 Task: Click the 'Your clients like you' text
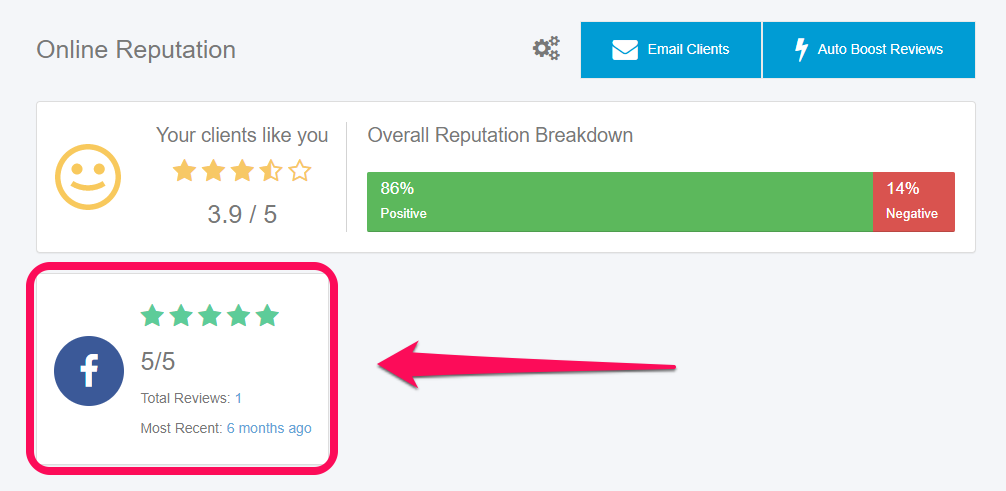(x=242, y=135)
